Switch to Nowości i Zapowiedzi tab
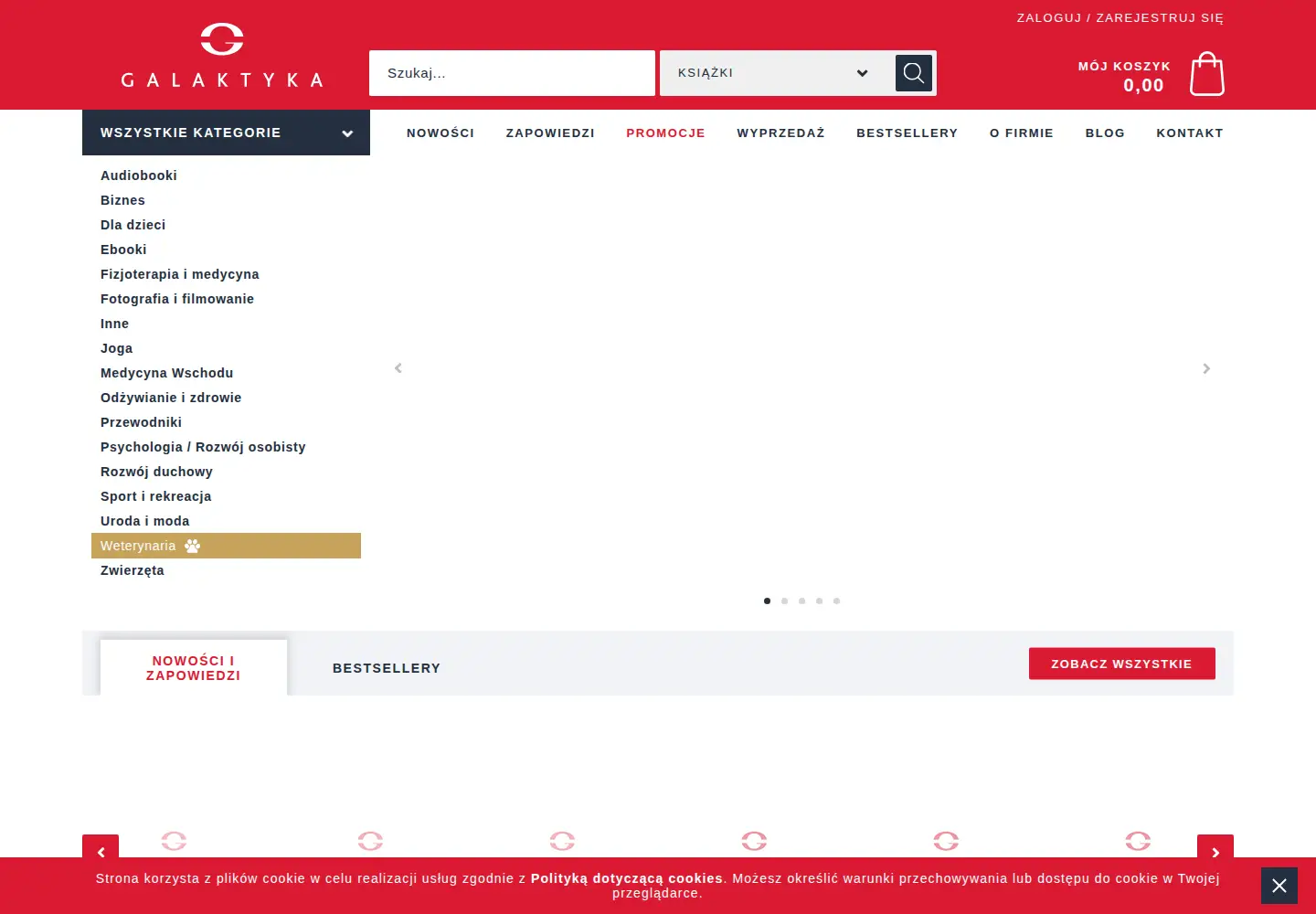 194,668
